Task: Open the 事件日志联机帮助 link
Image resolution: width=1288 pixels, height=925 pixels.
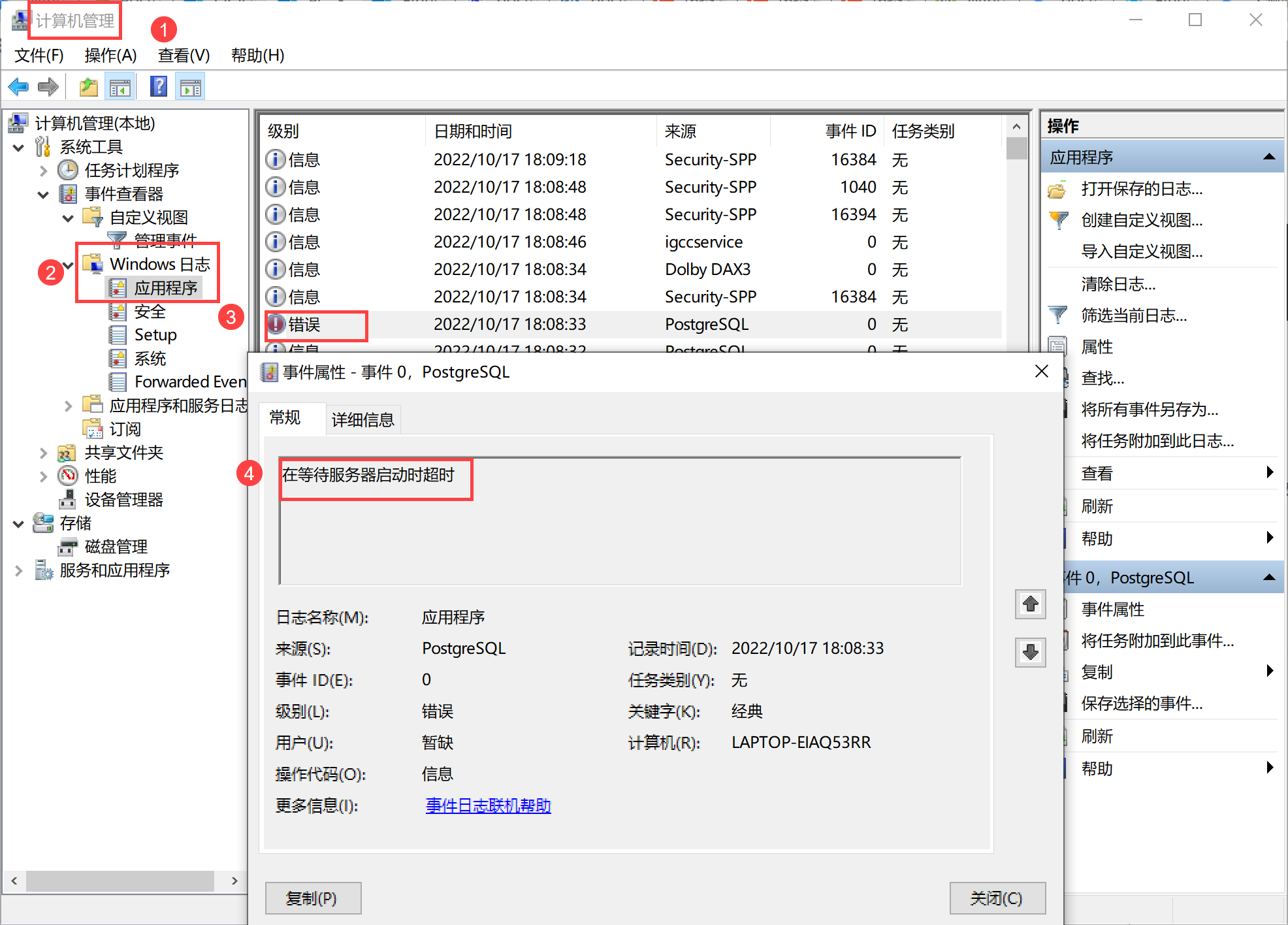Action: tap(488, 805)
